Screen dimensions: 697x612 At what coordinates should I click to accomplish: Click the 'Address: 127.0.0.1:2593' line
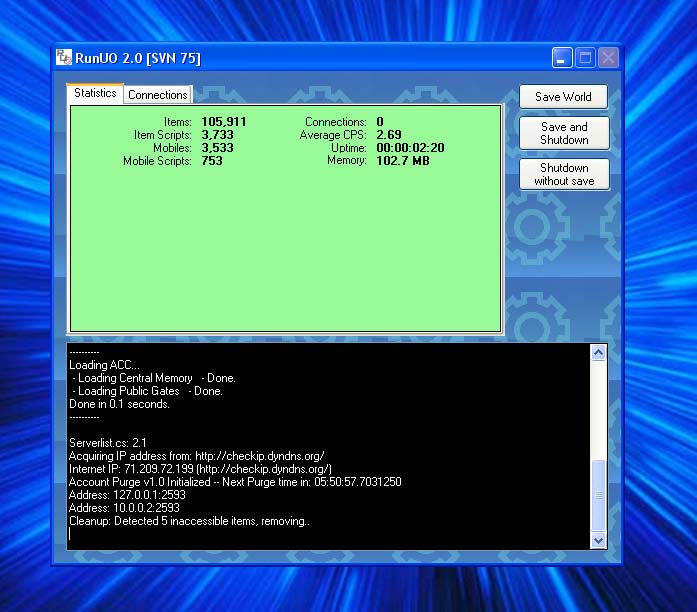(127, 495)
